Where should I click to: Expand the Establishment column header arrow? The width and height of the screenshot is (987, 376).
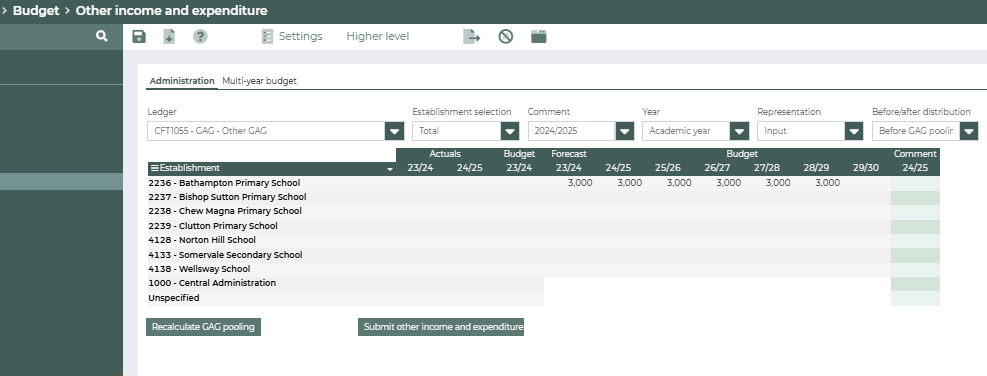pos(390,169)
